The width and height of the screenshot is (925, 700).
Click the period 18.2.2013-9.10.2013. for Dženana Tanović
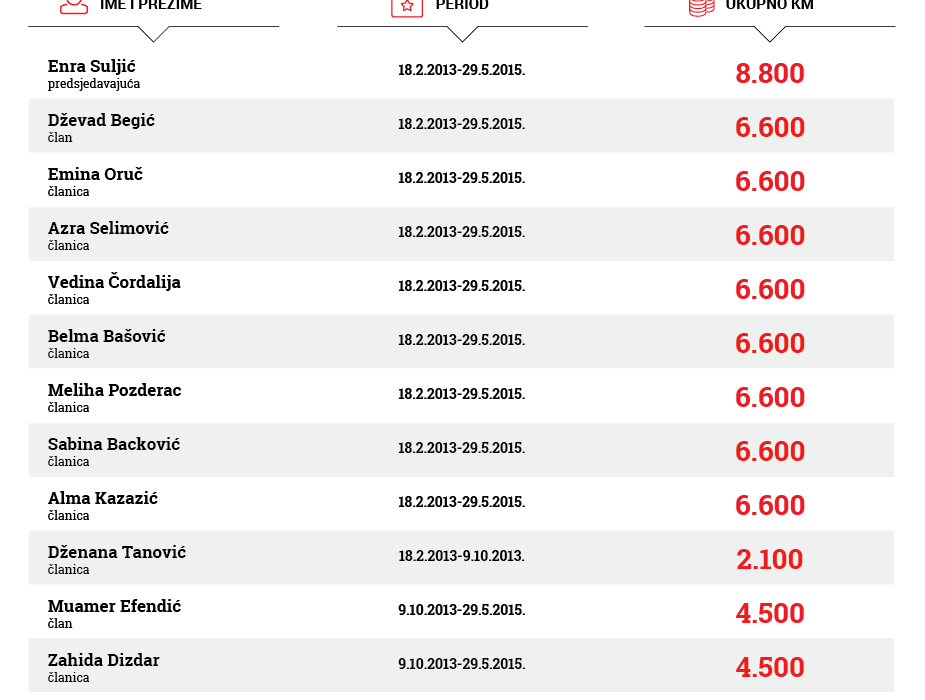point(461,556)
